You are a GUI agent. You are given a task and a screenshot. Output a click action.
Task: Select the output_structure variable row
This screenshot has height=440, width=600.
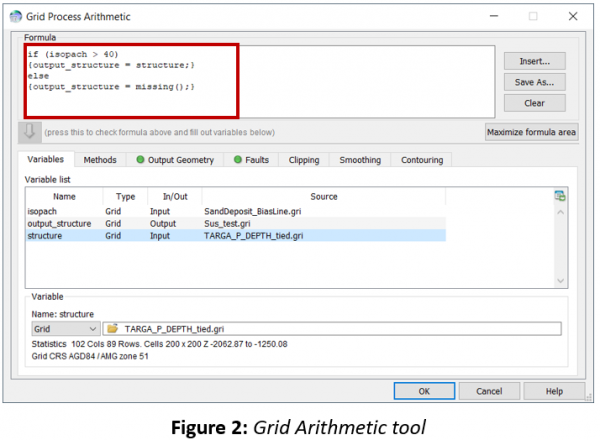pyautogui.click(x=236, y=223)
